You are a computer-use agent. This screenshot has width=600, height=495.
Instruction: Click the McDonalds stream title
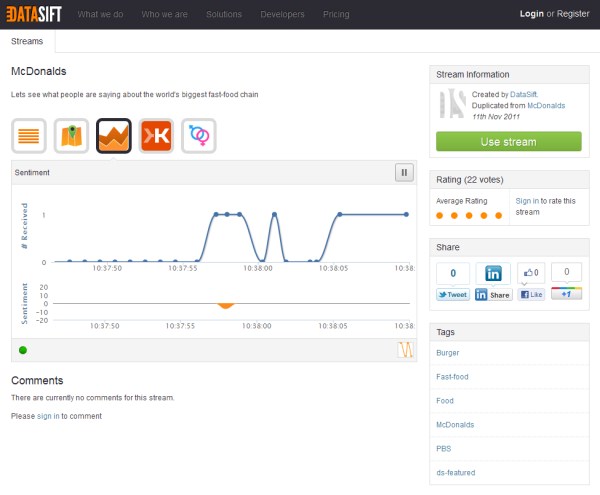39,71
